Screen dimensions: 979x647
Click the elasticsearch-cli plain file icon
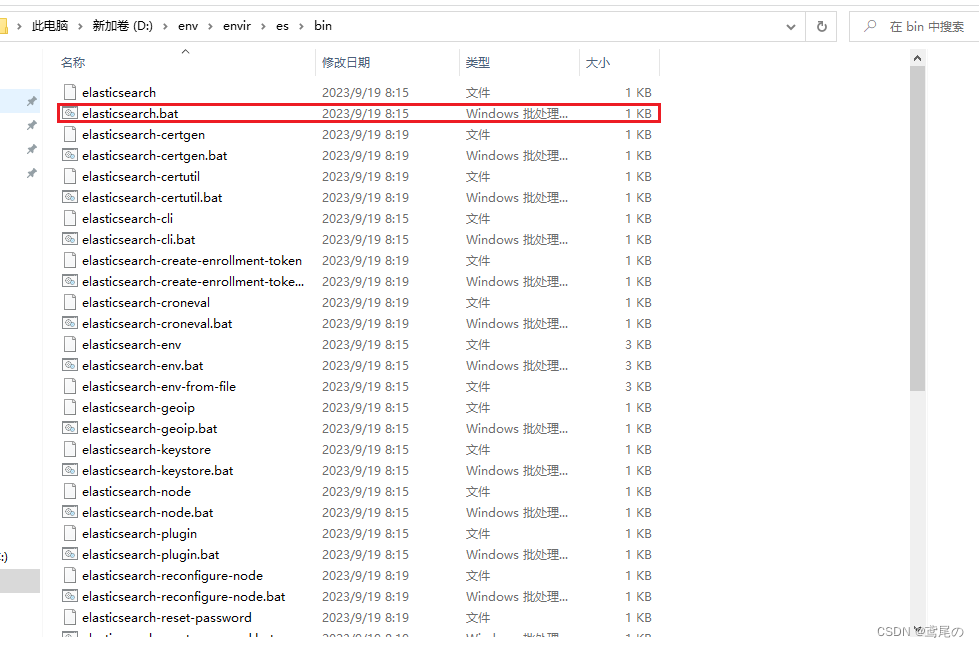tap(70, 218)
